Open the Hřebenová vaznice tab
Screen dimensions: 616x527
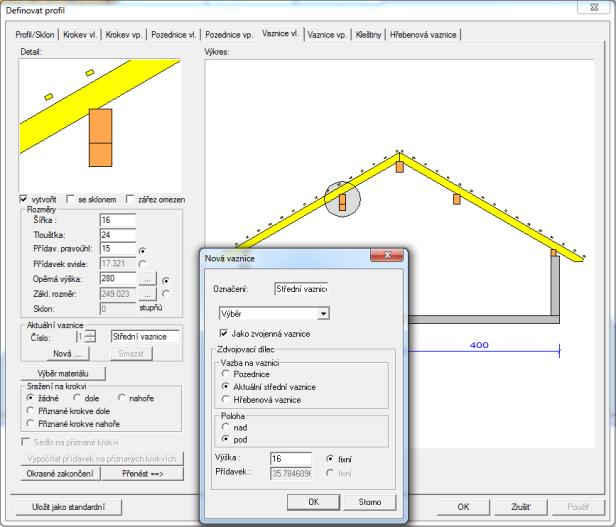423,35
